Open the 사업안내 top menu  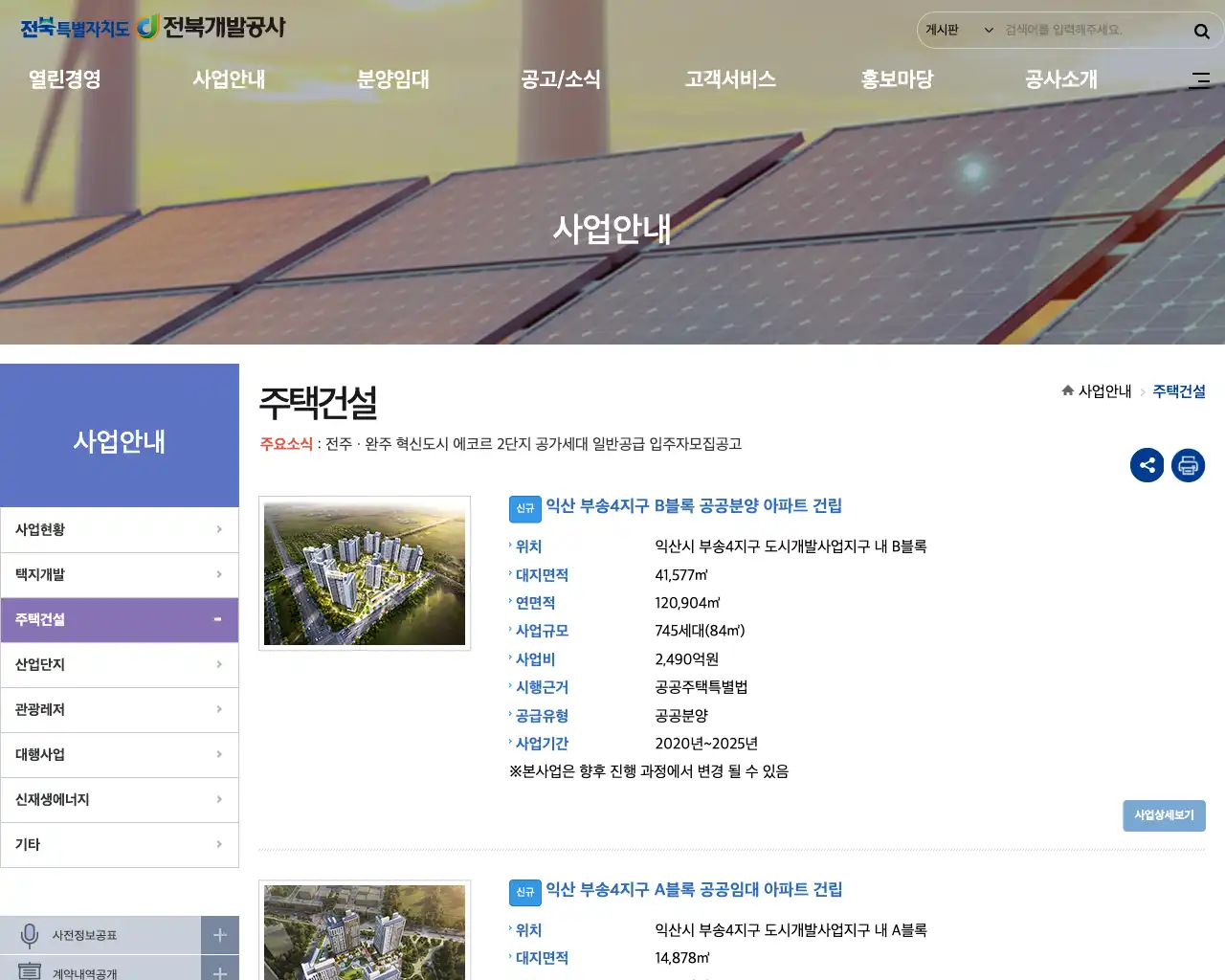(229, 79)
